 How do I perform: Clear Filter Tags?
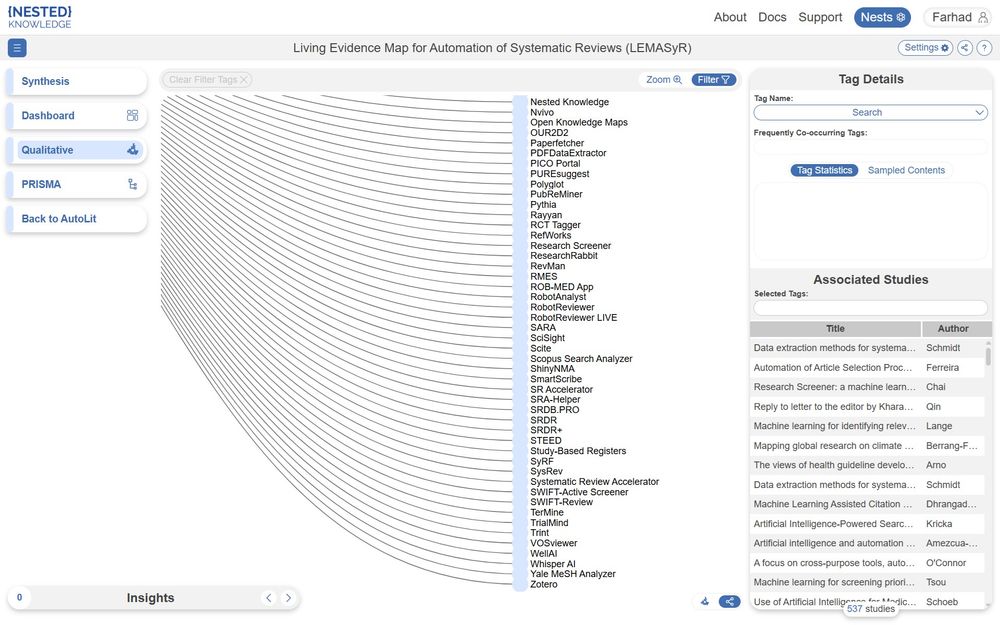pos(207,80)
